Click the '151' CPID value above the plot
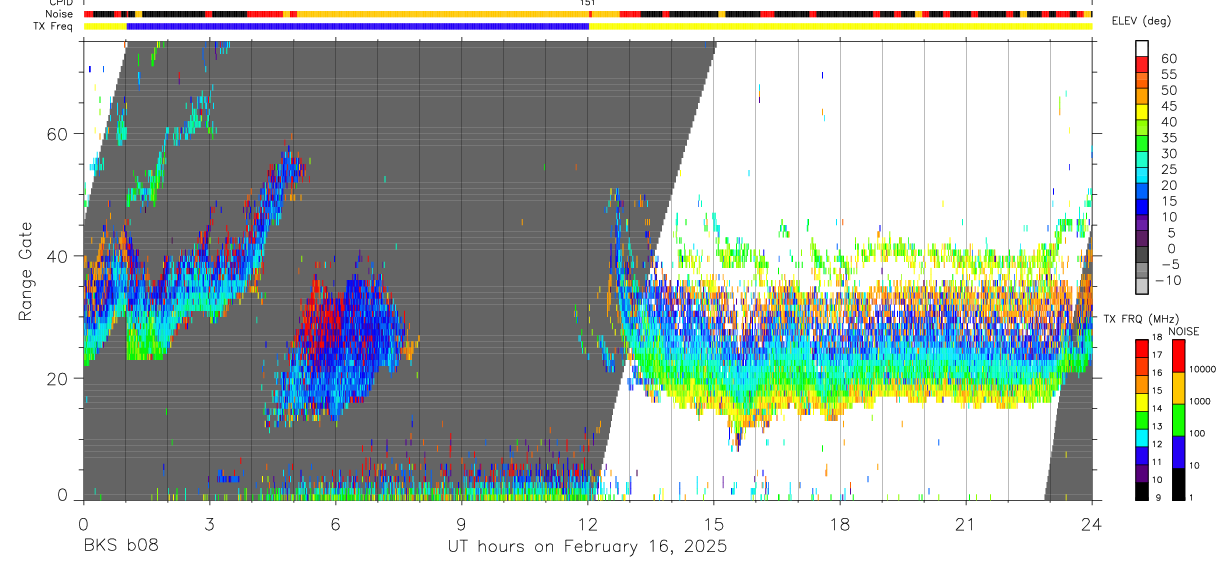Image resolution: width=1228 pixels, height=567 pixels. (x=588, y=3)
